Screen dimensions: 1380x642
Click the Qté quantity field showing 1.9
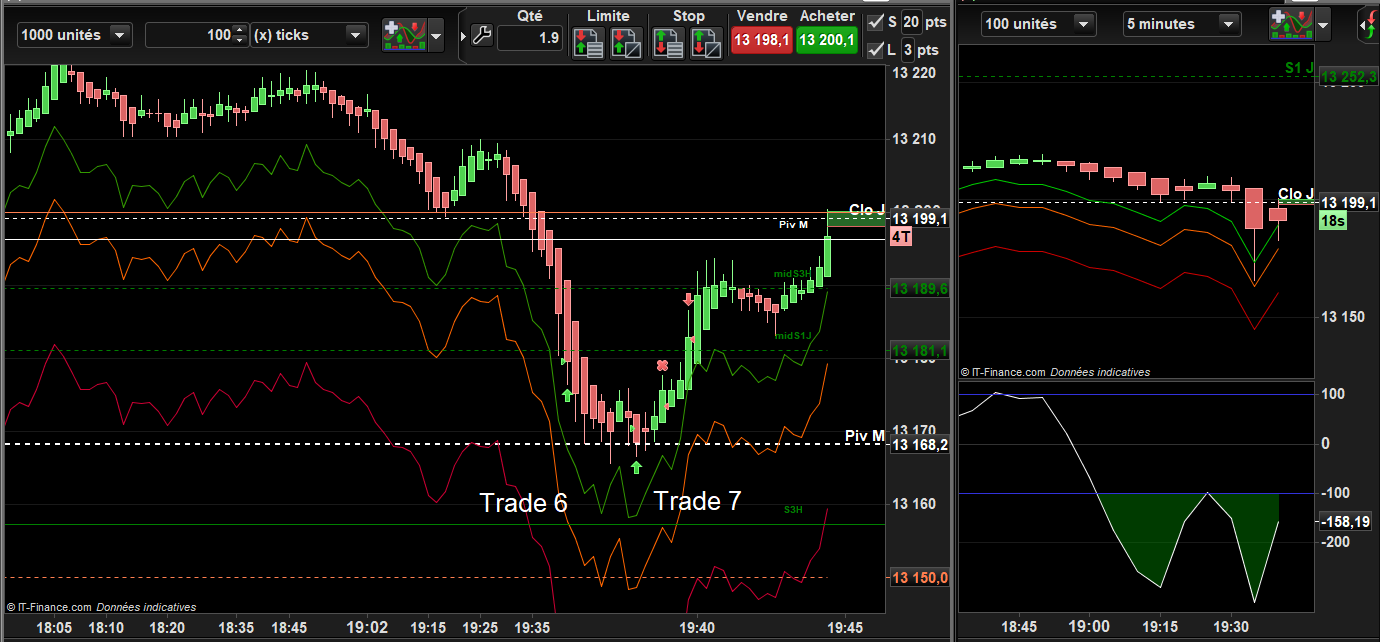click(529, 38)
